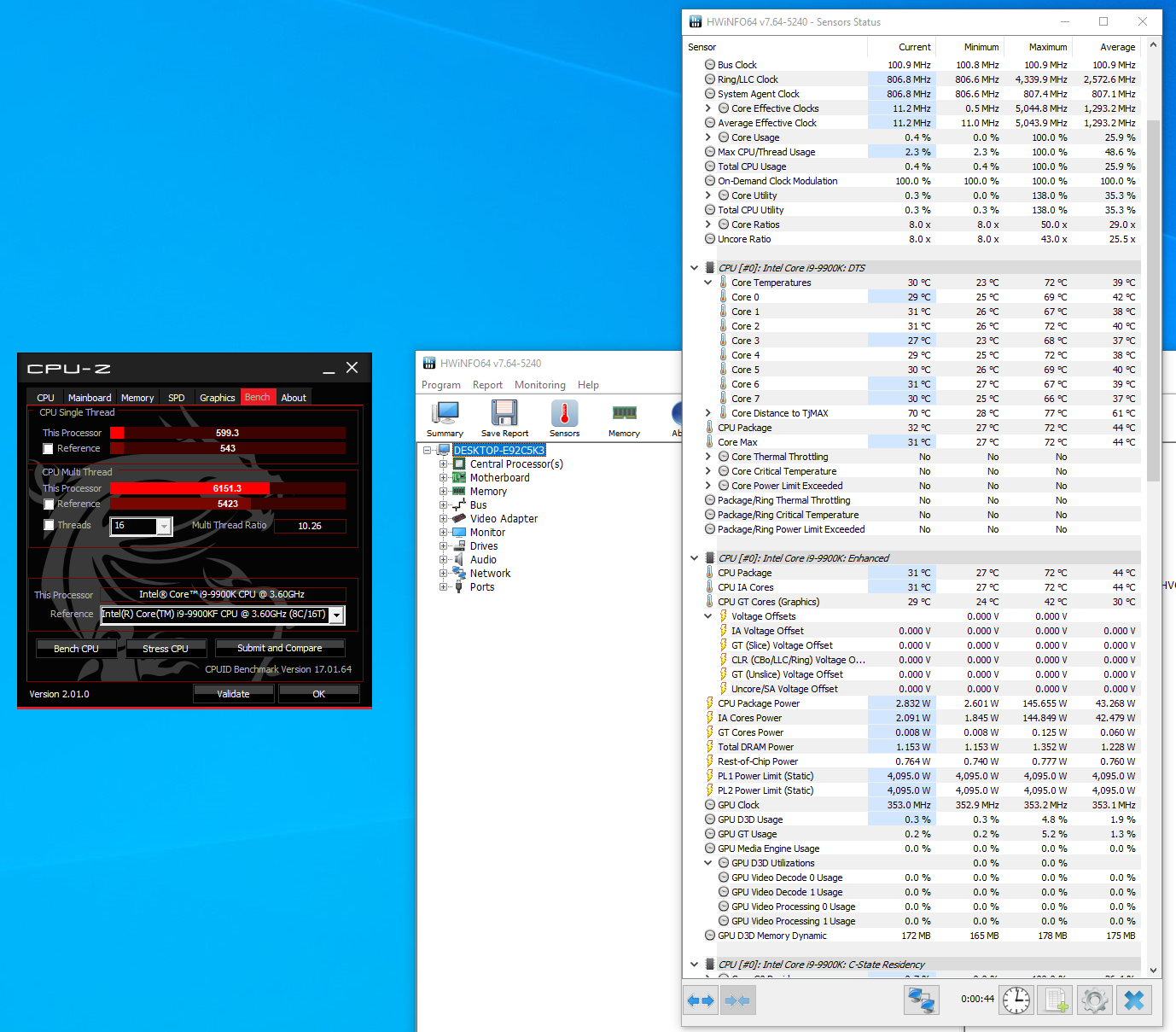Click circle icon beside GPU Clock row
1176x1032 pixels.
pos(710,805)
